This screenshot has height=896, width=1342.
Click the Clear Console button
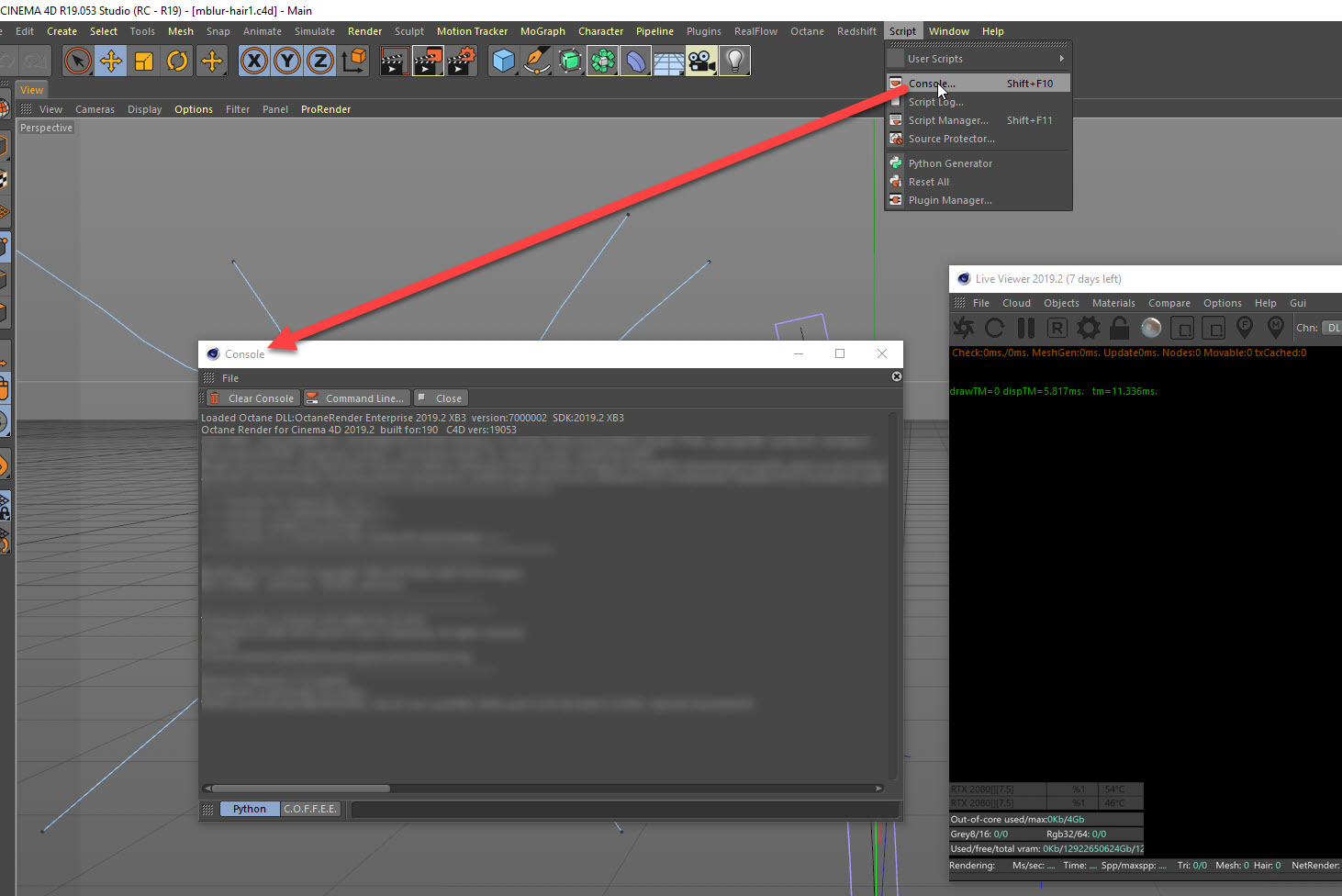pos(252,398)
